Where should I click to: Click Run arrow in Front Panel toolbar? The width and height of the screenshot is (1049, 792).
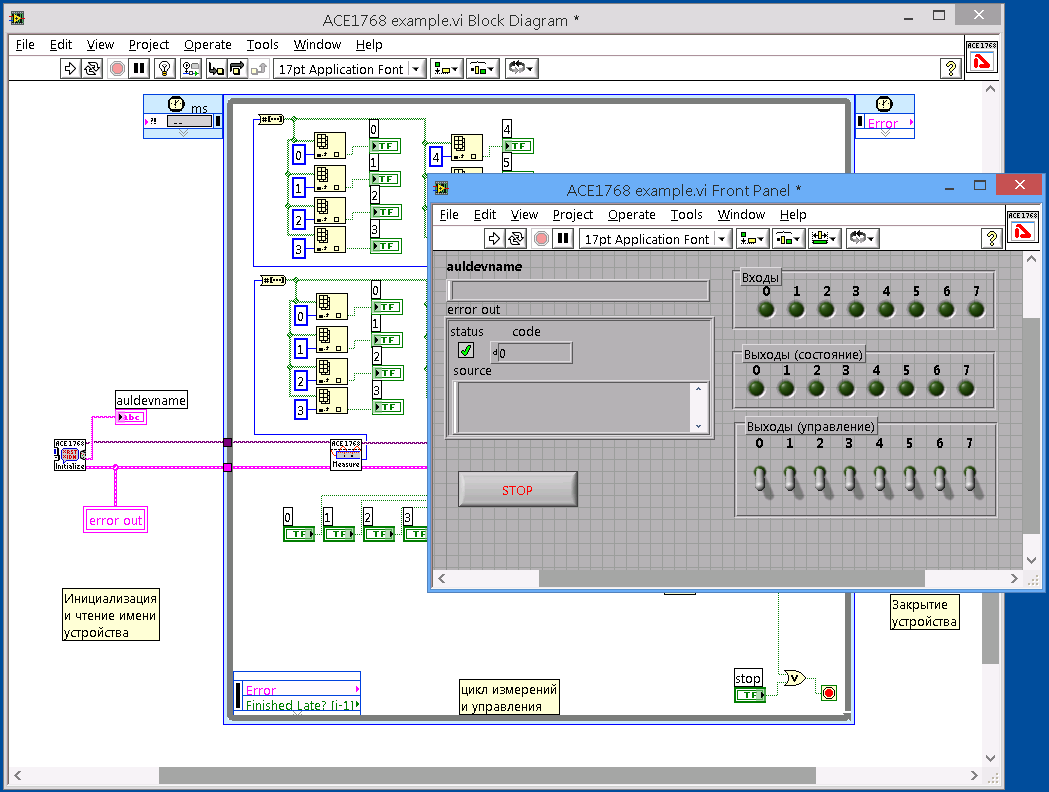pyautogui.click(x=494, y=238)
